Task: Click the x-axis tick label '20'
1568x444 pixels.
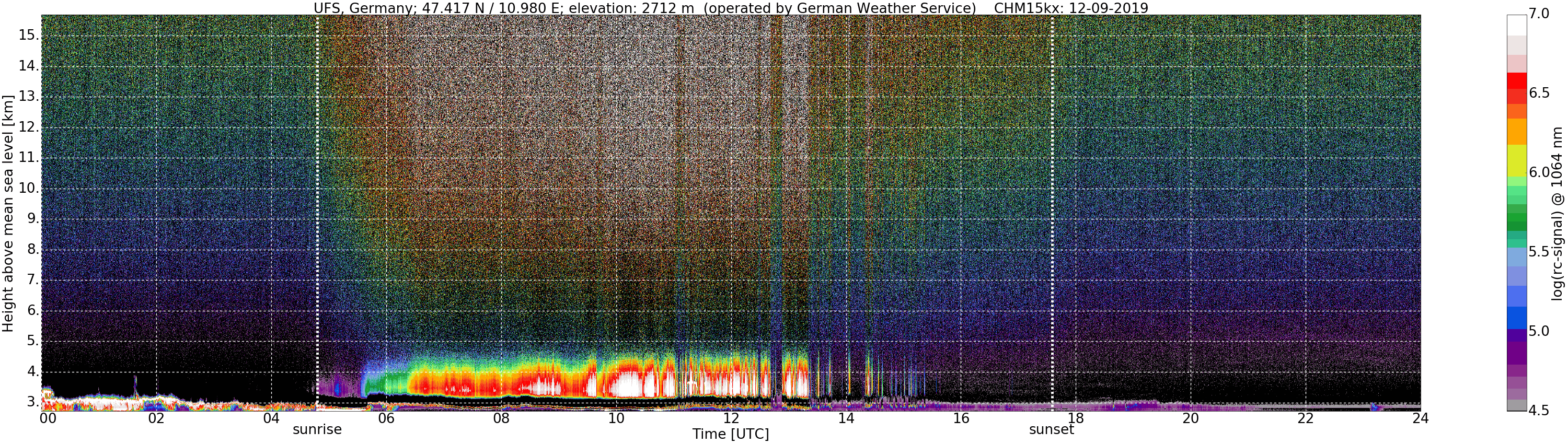Action: click(1191, 418)
